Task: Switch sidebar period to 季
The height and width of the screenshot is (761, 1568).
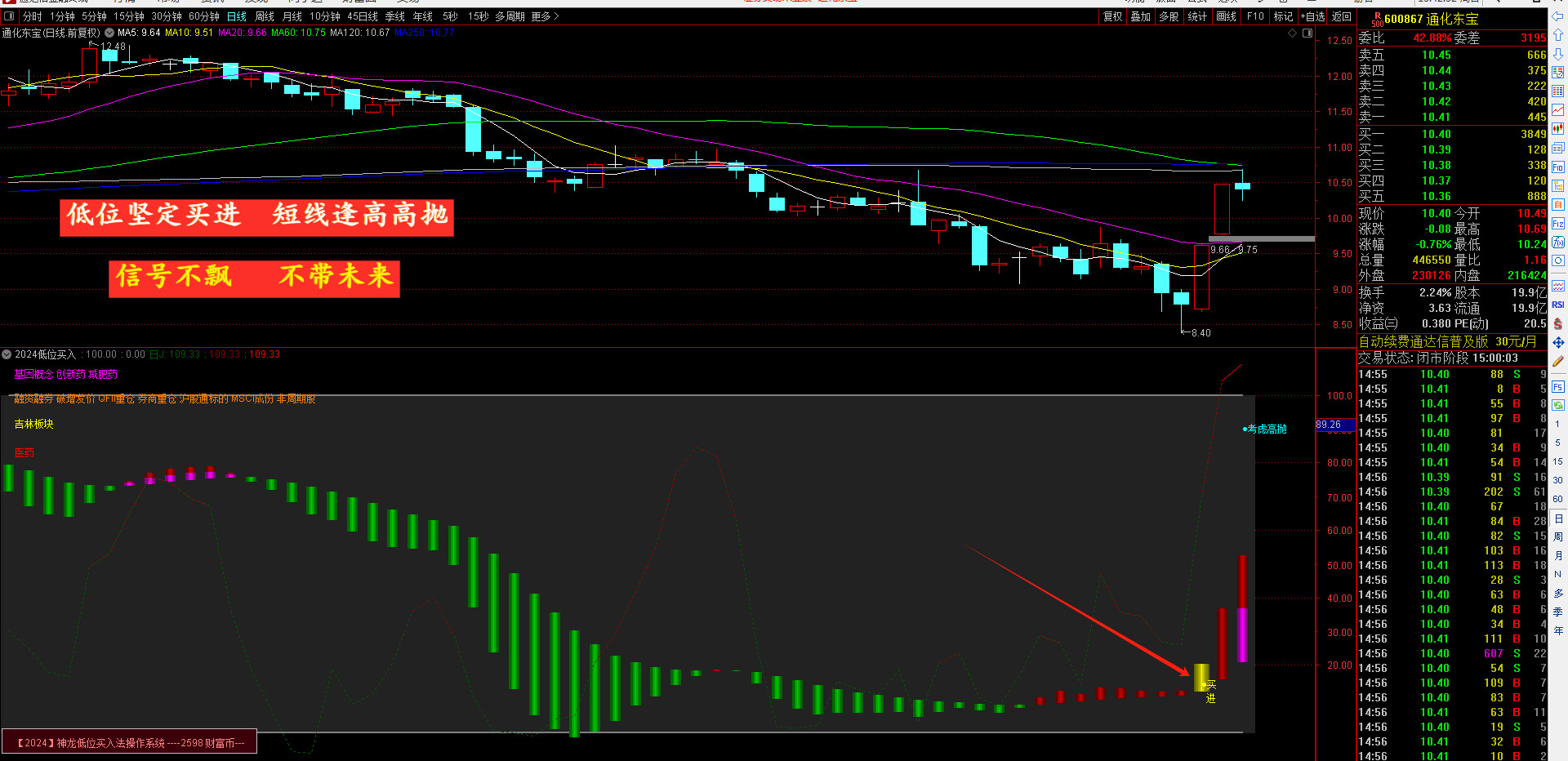Action: click(x=1558, y=612)
